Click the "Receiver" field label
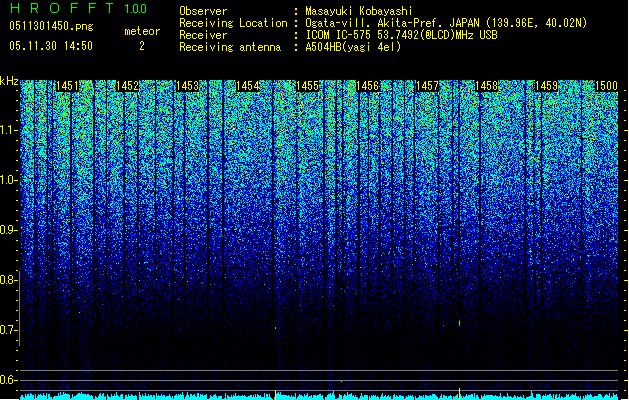 coord(203,35)
